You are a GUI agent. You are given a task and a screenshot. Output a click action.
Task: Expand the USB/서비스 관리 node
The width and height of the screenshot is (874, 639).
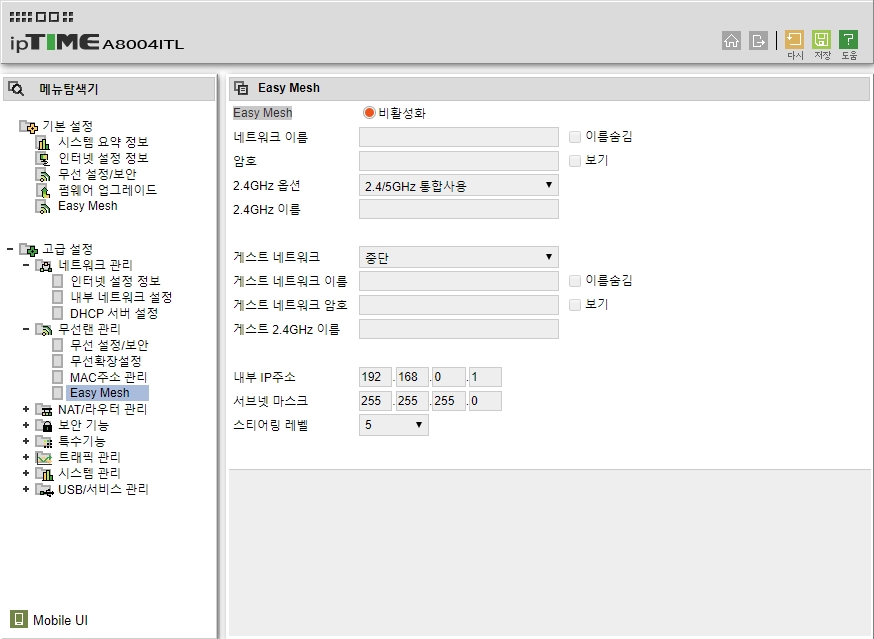(26, 490)
